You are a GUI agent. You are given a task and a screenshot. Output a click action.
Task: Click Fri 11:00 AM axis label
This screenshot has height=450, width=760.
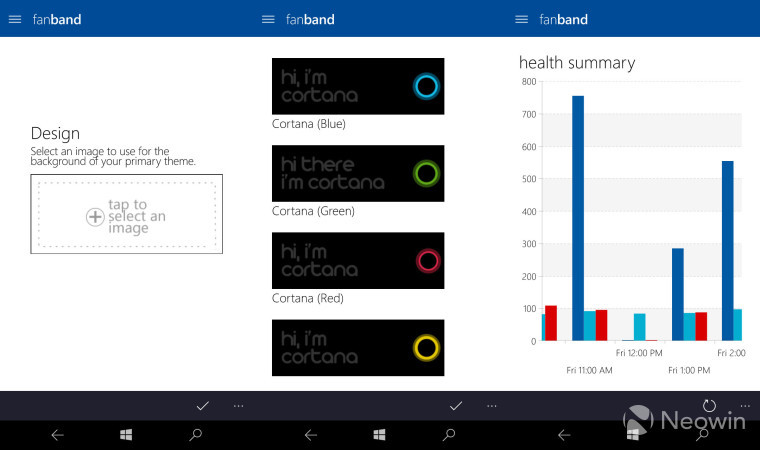pyautogui.click(x=589, y=370)
